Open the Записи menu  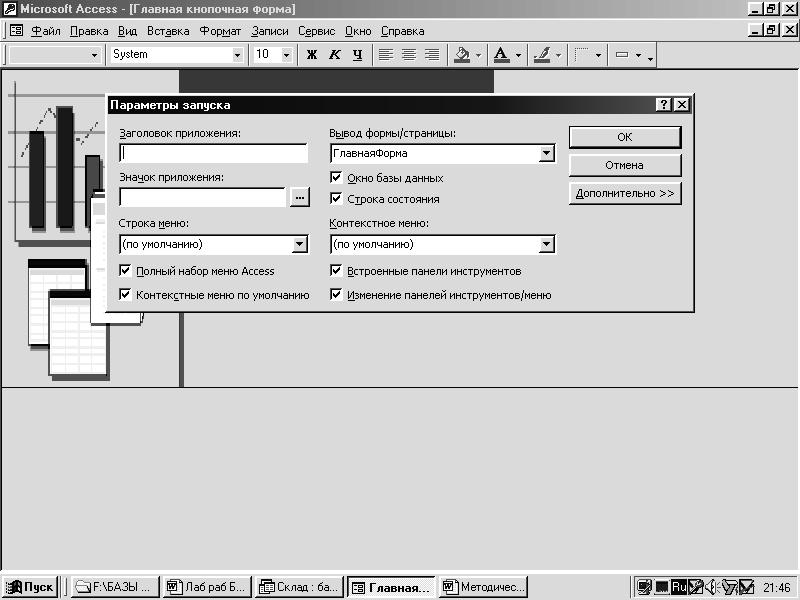click(x=269, y=31)
